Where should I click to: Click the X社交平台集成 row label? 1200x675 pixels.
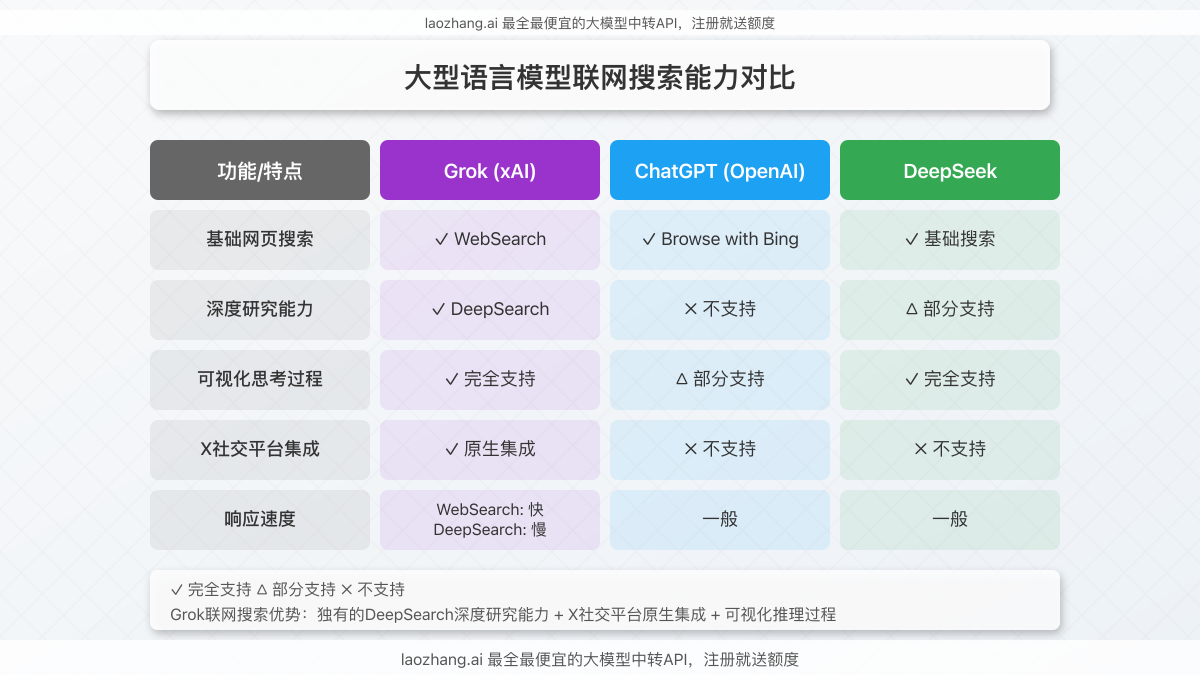coord(260,450)
